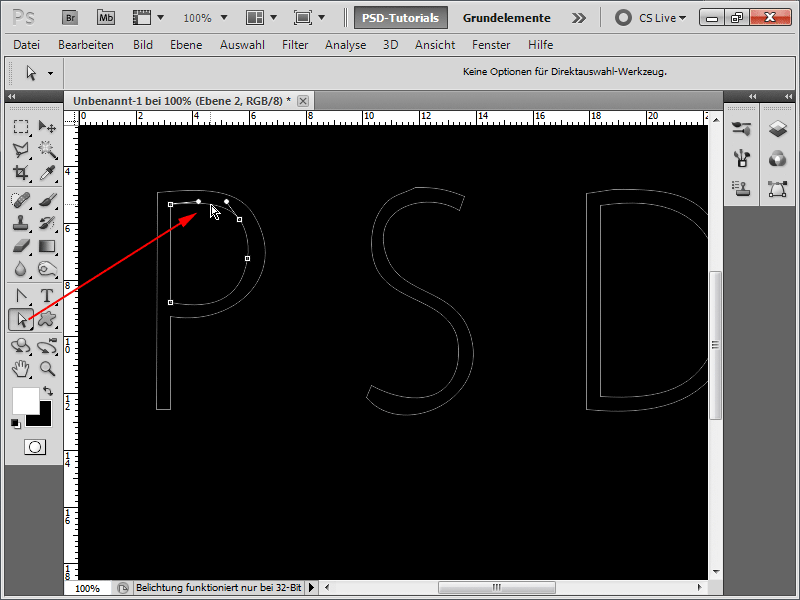800x600 pixels.
Task: Show more workspaces via double chevron
Action: [579, 18]
